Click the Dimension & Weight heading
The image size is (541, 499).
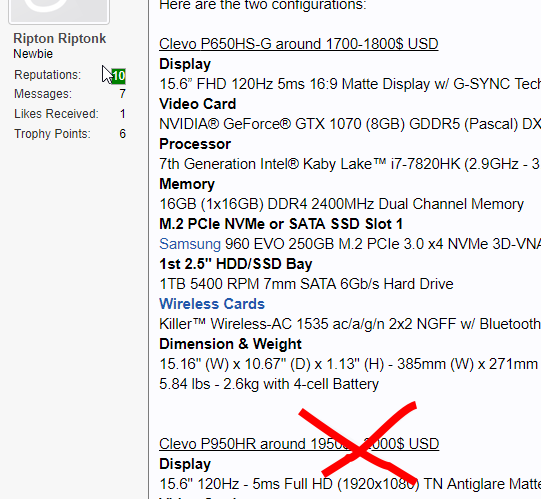230,344
